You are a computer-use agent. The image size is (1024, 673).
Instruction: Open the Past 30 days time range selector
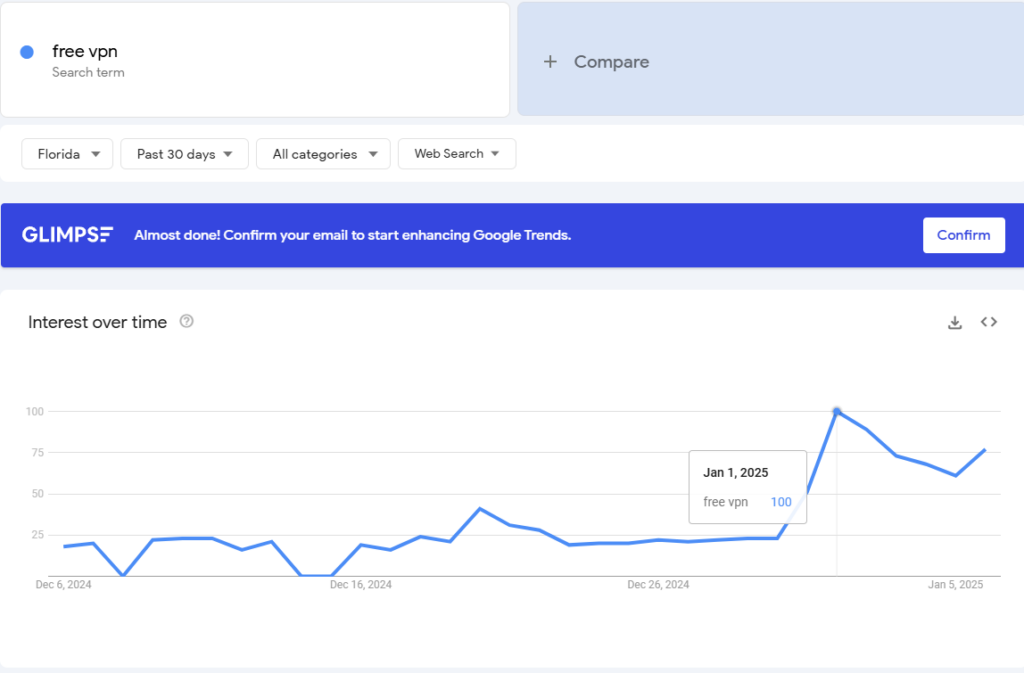(x=184, y=154)
